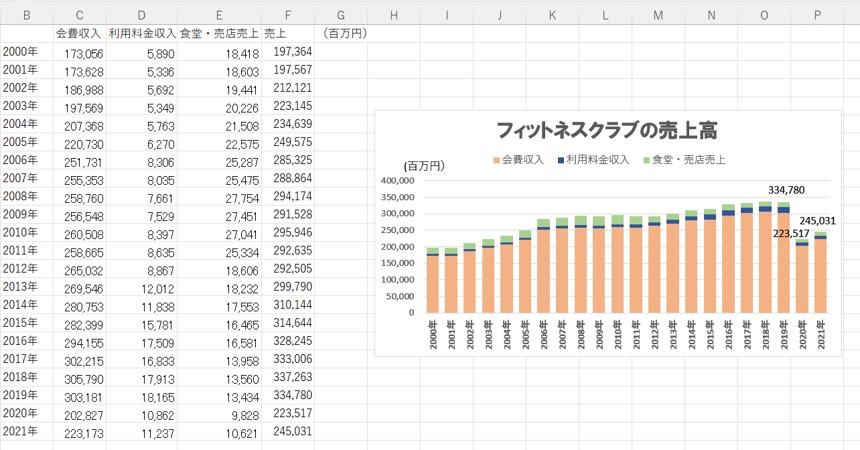Screen dimensions: 860x450
Task: Select the 2006年 bar in the chart
Action: [544, 266]
